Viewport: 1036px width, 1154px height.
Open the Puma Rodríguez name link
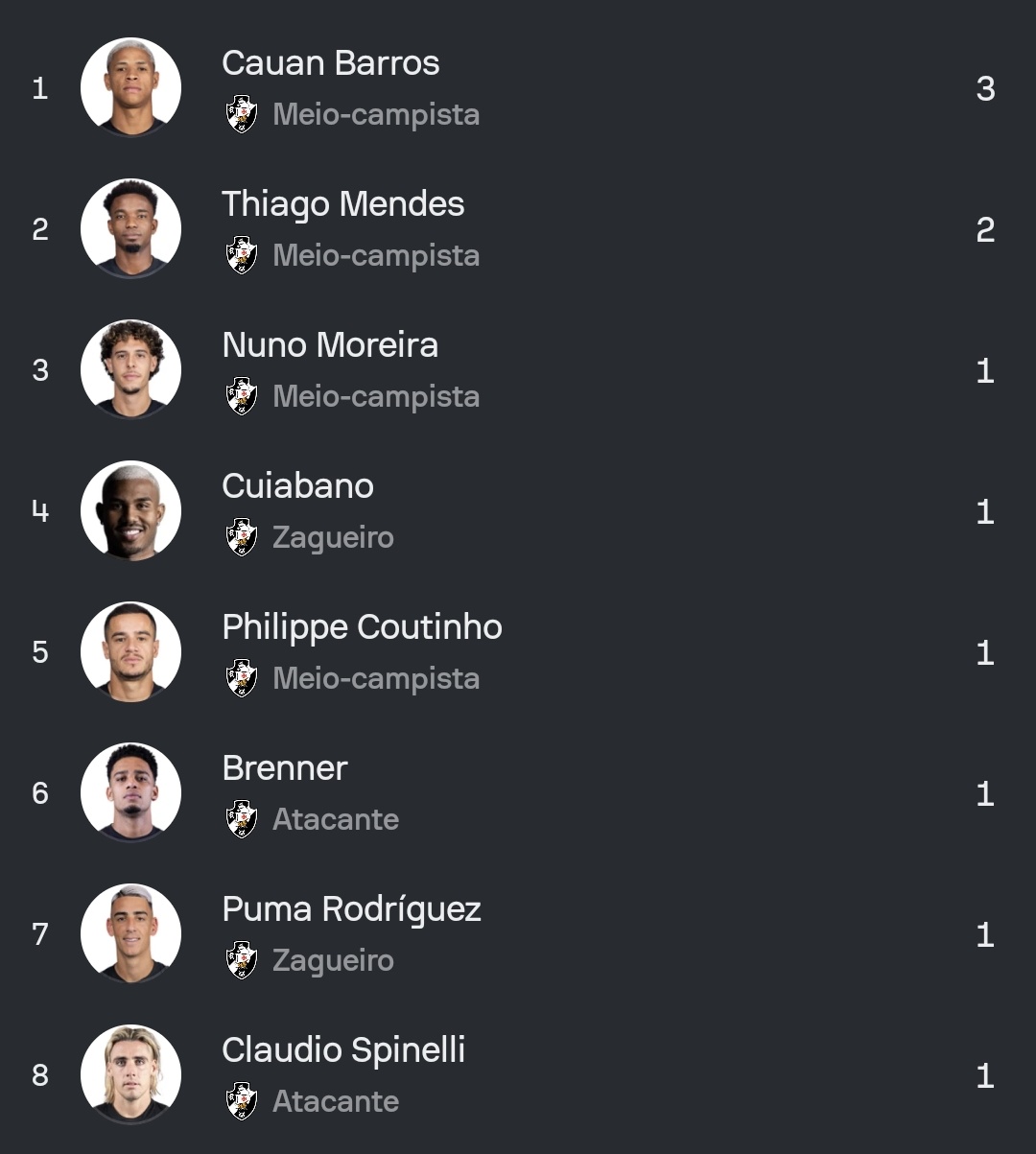[351, 909]
